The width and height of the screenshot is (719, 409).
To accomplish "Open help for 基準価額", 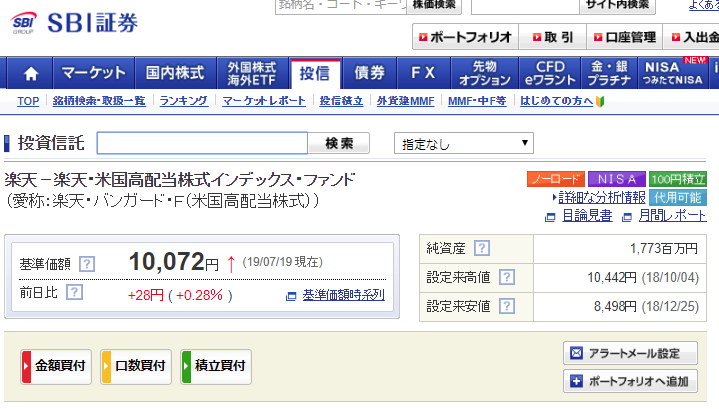I will coord(87,264).
